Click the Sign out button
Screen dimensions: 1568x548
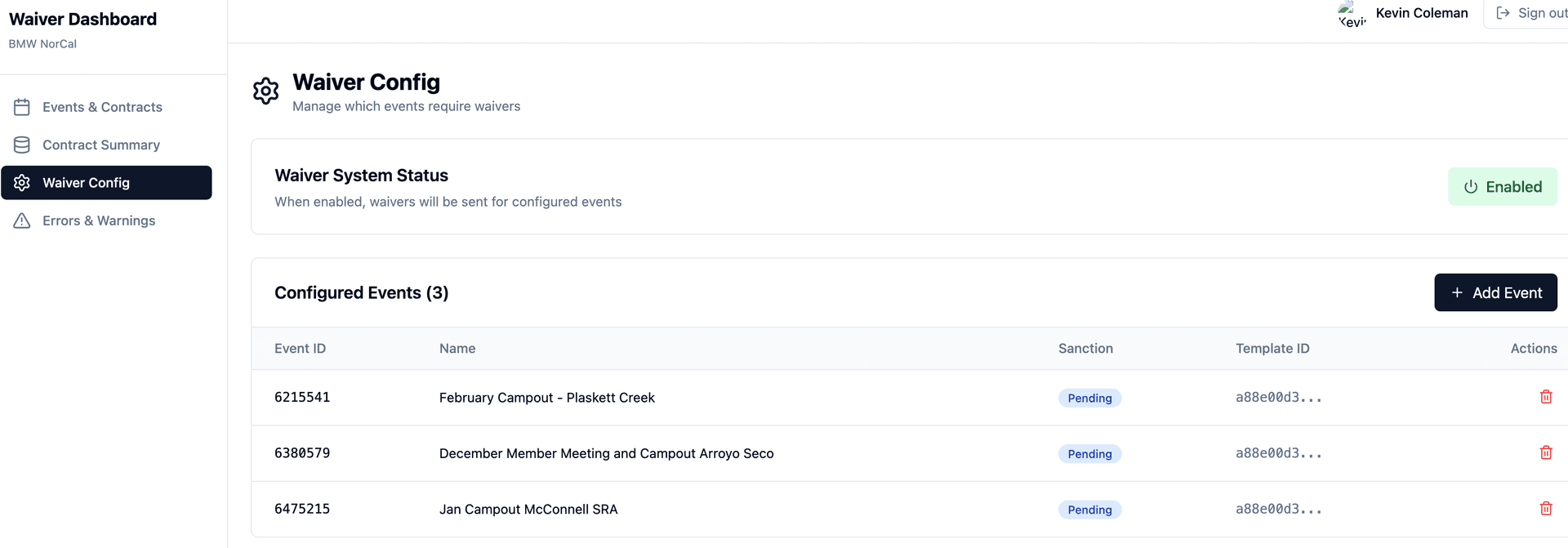(1535, 13)
